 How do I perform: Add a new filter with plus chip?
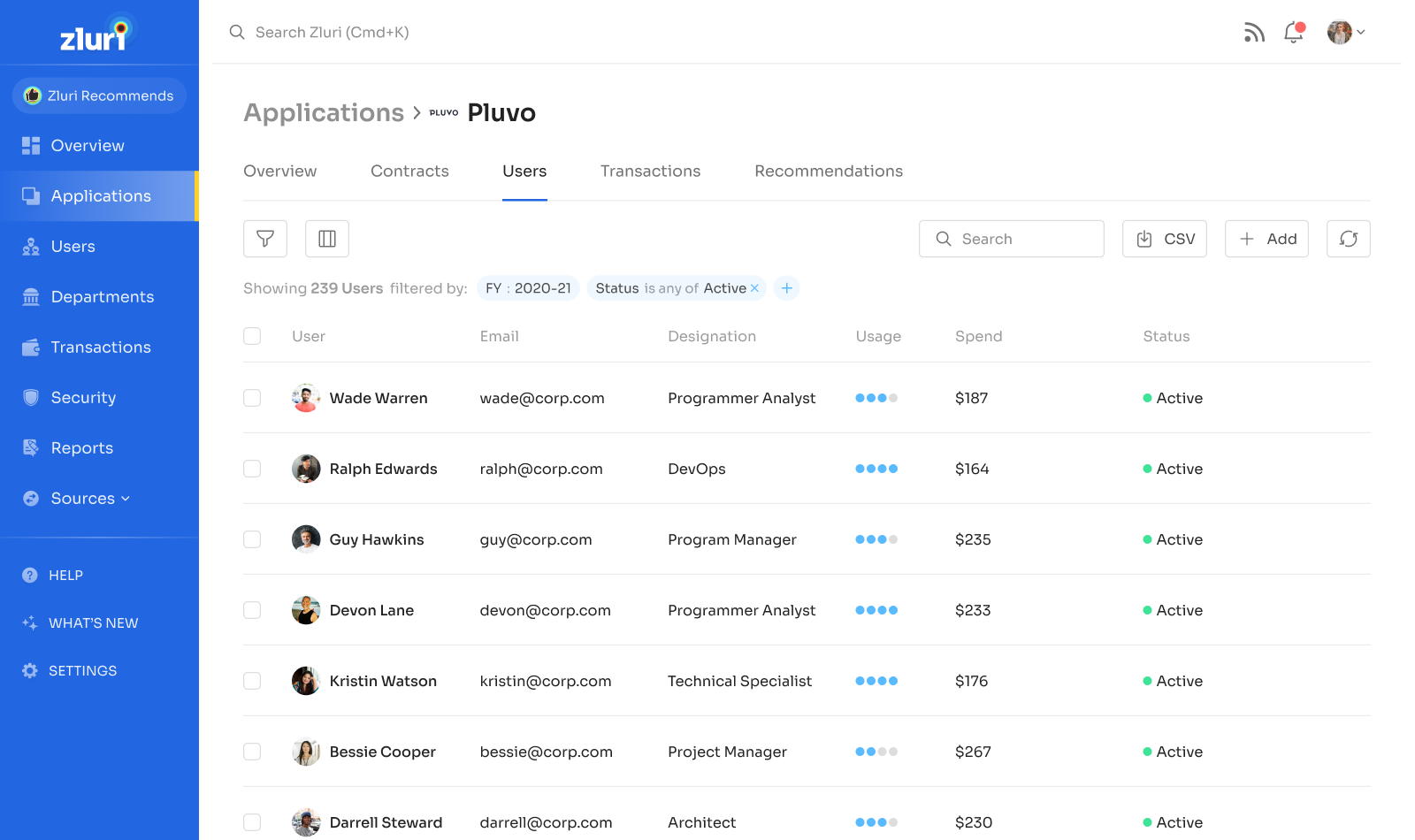tap(786, 288)
